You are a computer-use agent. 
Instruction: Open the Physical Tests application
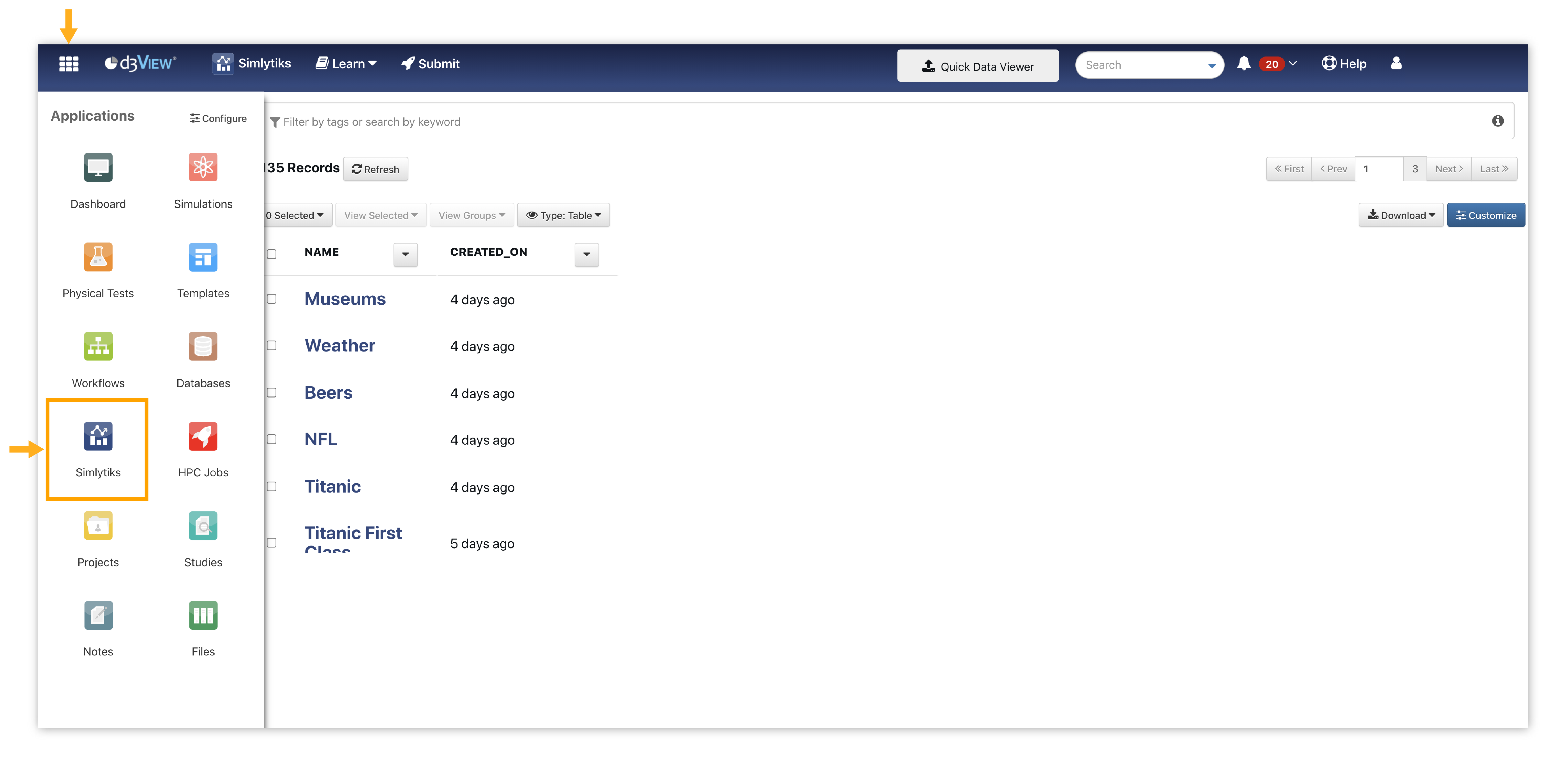click(98, 270)
